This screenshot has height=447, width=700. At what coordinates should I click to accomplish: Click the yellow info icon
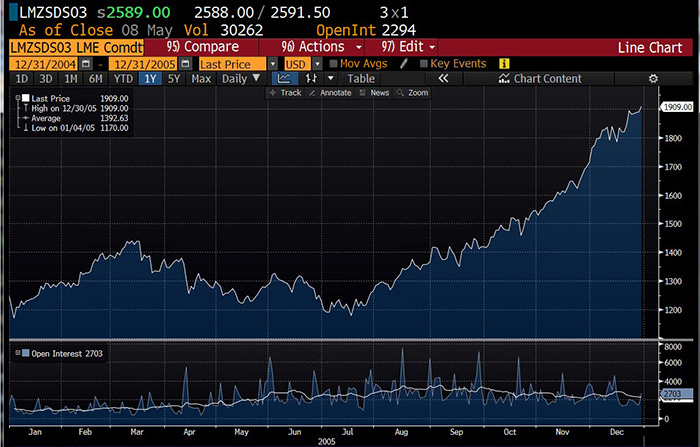click(x=504, y=63)
